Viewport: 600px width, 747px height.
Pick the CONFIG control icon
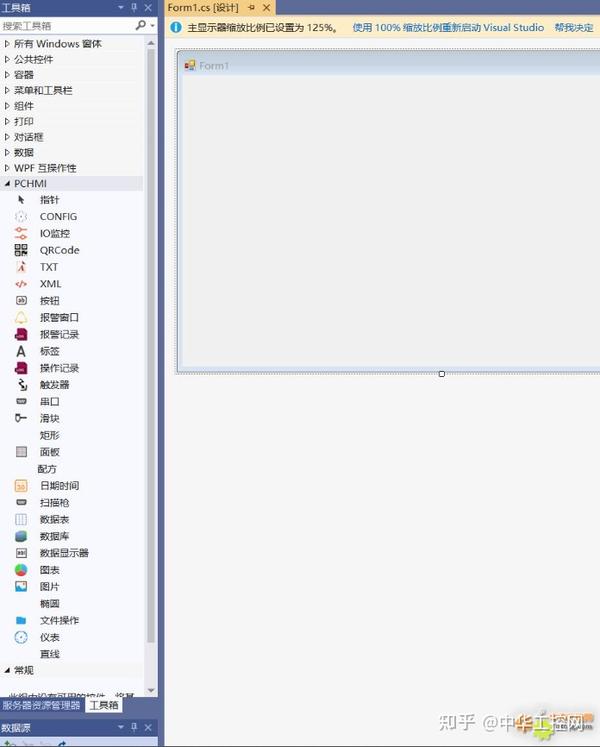pos(21,217)
